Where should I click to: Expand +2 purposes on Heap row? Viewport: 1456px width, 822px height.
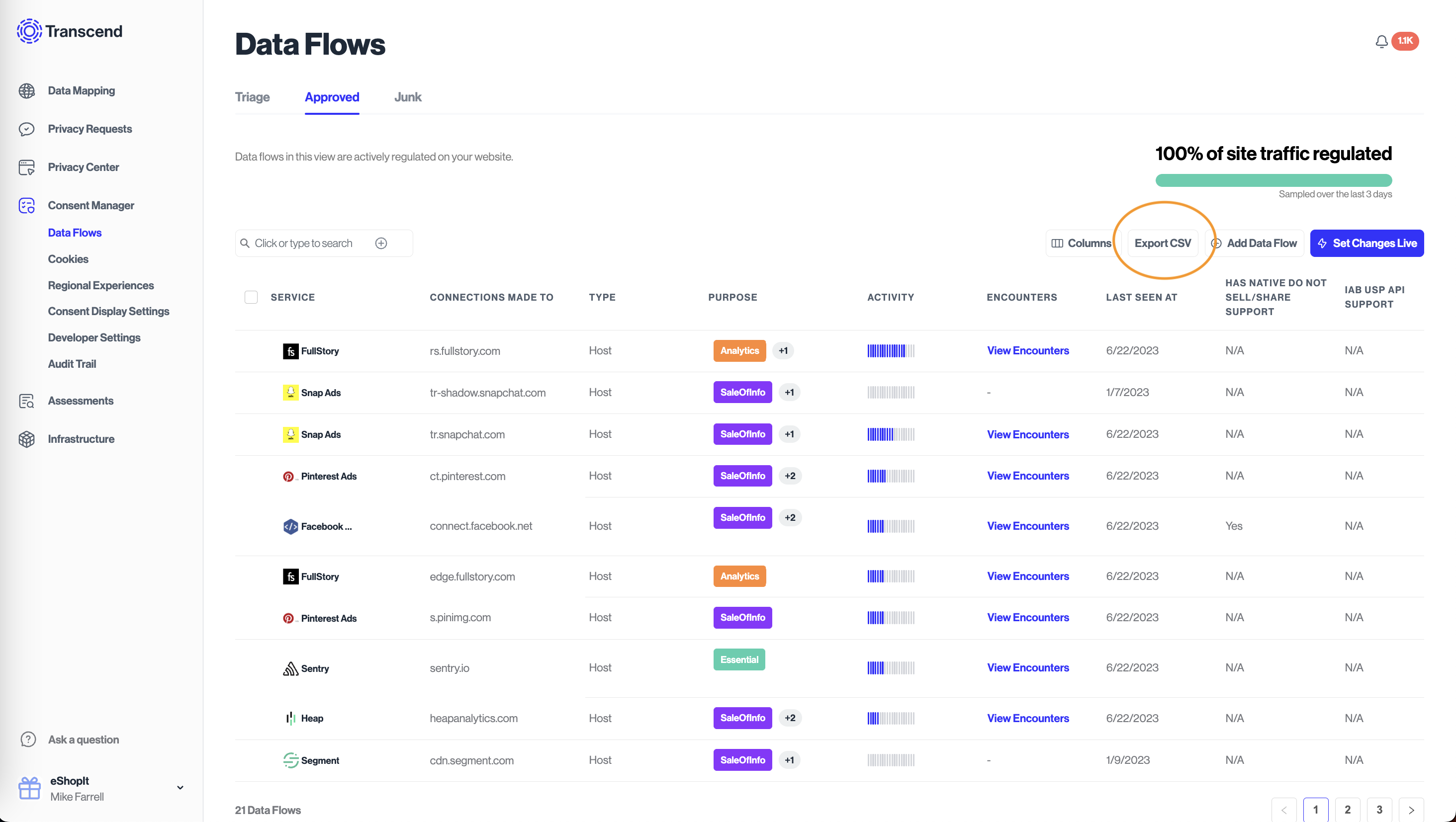(790, 718)
